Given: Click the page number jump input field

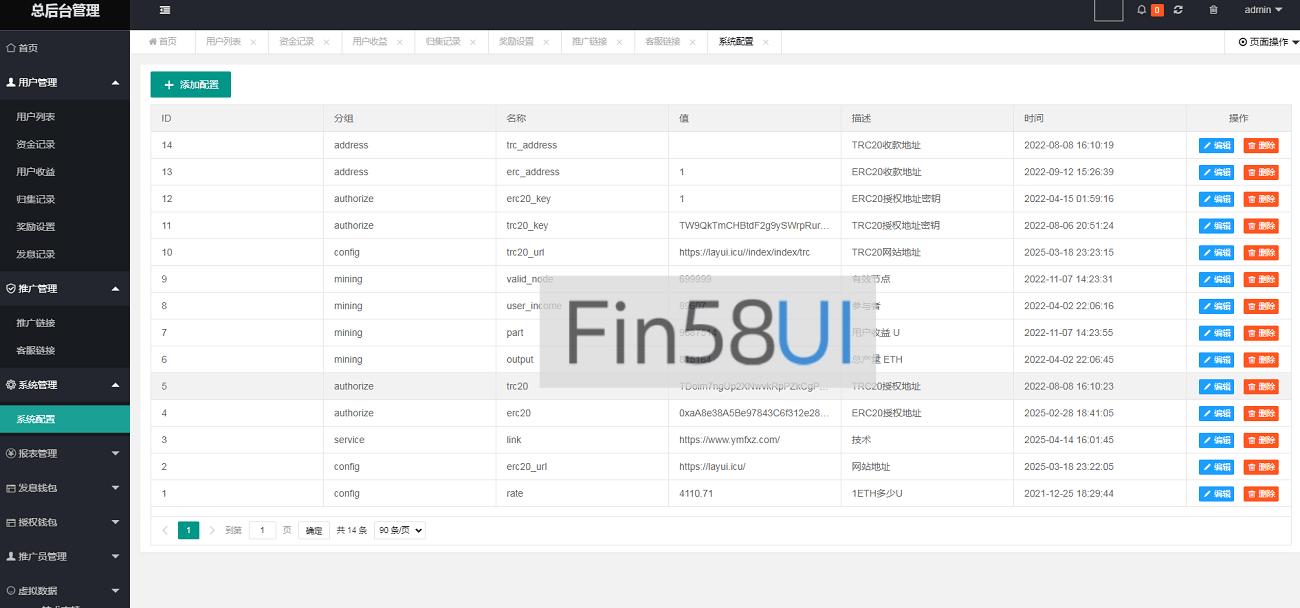Looking at the screenshot, I should point(262,531).
